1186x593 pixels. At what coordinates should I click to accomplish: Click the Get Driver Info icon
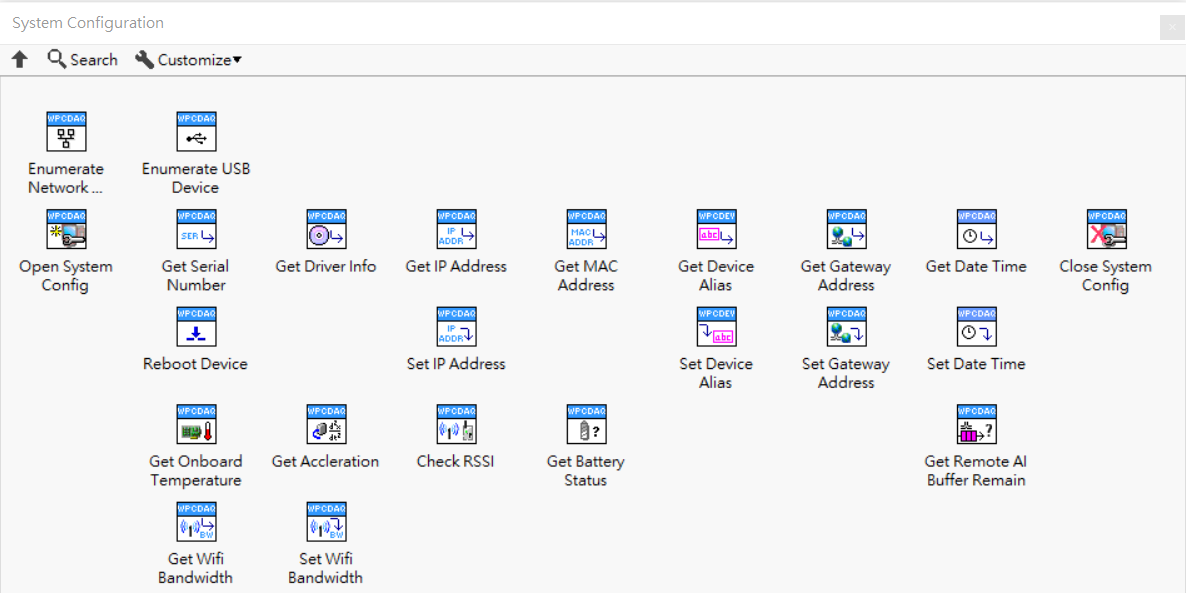326,229
